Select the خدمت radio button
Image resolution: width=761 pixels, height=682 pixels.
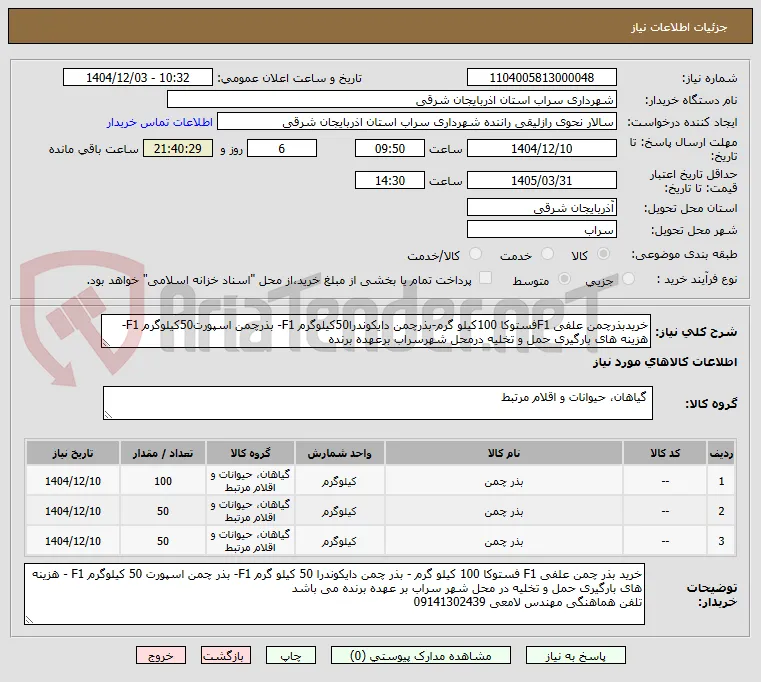(547, 254)
